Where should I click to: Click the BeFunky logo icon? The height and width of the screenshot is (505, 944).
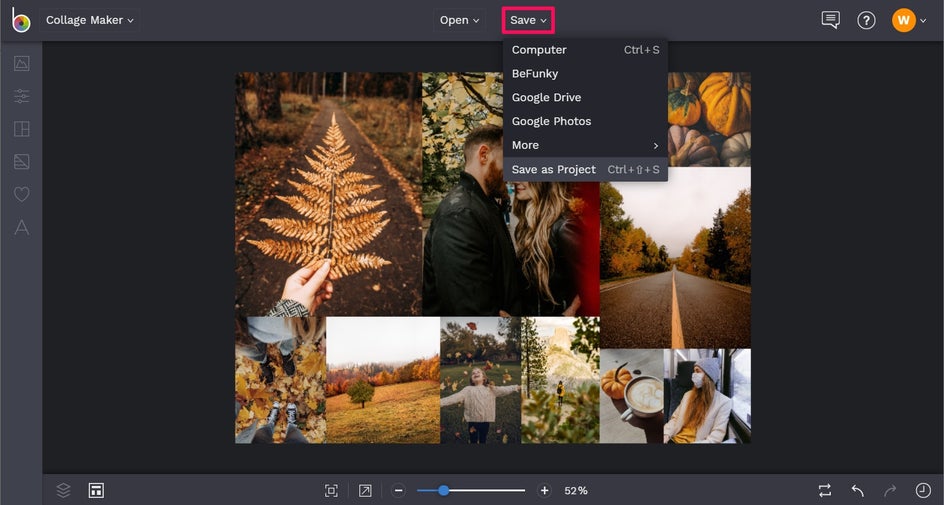pyautogui.click(x=20, y=20)
